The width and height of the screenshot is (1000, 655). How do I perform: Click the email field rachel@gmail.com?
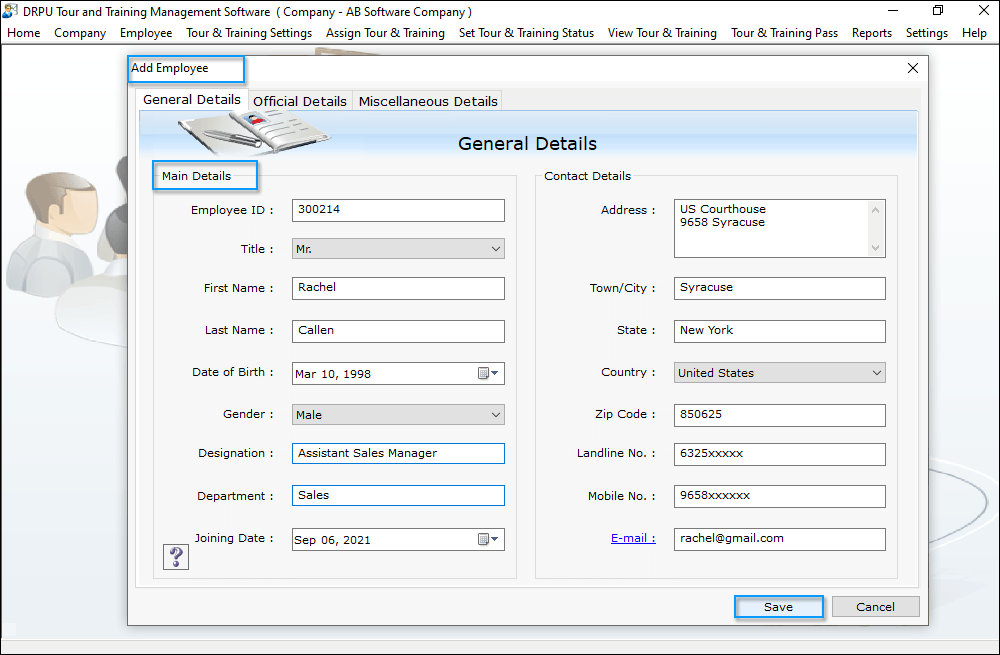click(779, 539)
